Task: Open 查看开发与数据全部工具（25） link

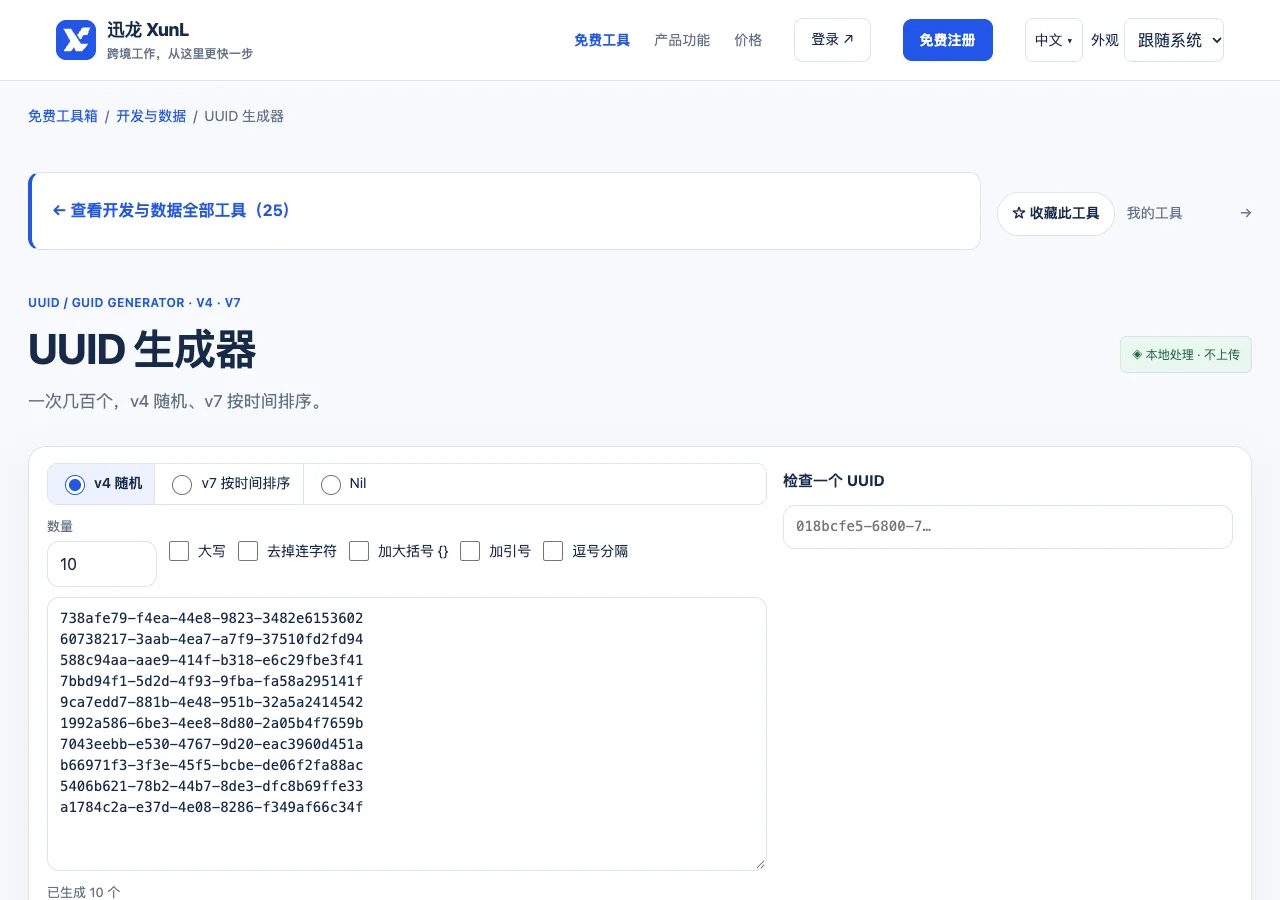Action: click(172, 211)
